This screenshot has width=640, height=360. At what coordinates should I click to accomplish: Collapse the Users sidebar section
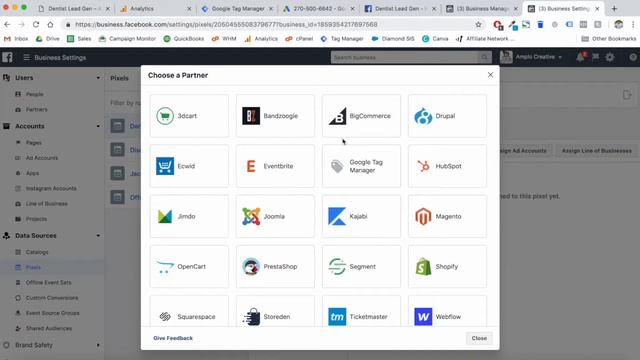pos(98,78)
